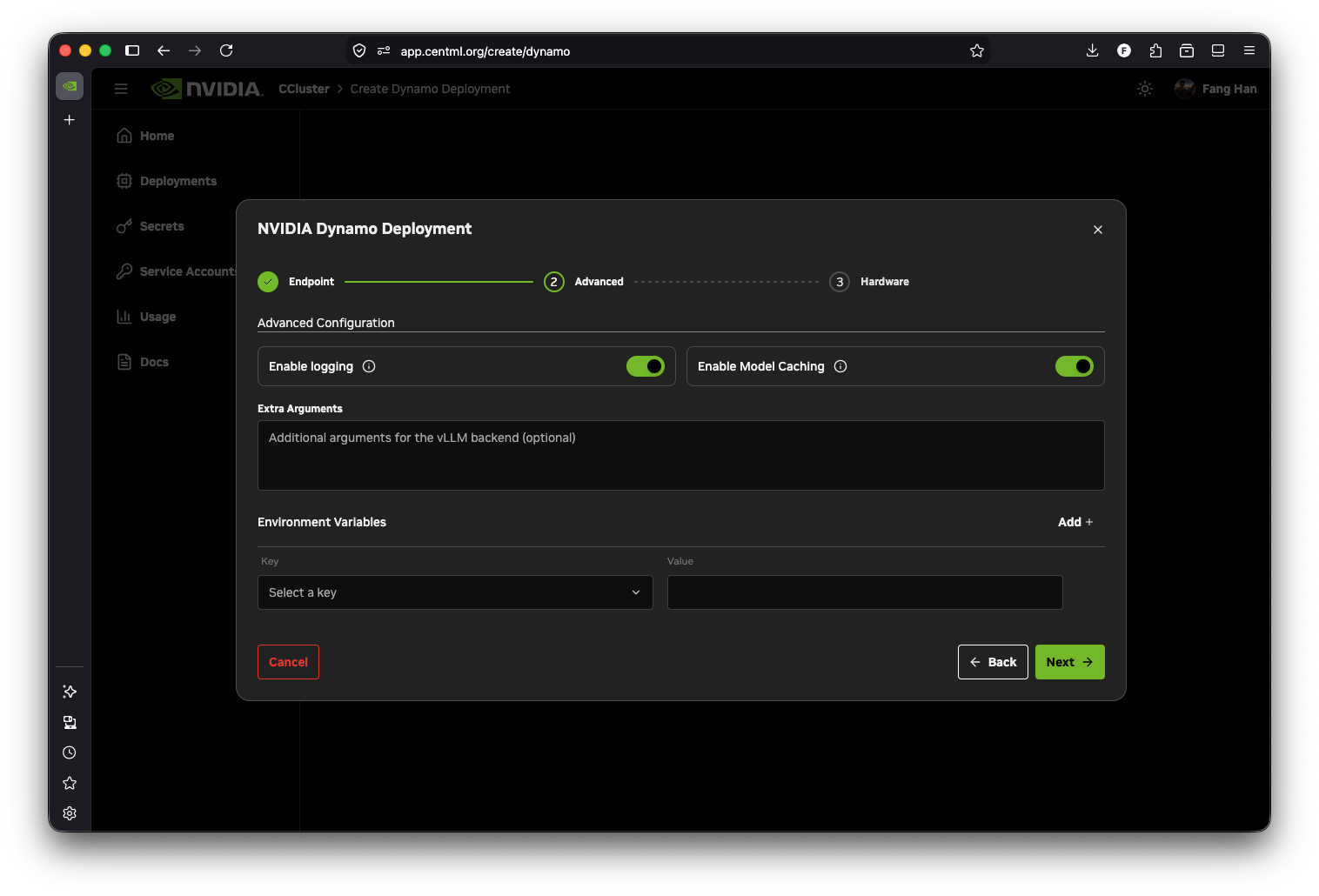
Task: Close the NVIDIA Dynamo Deployment dialog
Action: [x=1098, y=230]
